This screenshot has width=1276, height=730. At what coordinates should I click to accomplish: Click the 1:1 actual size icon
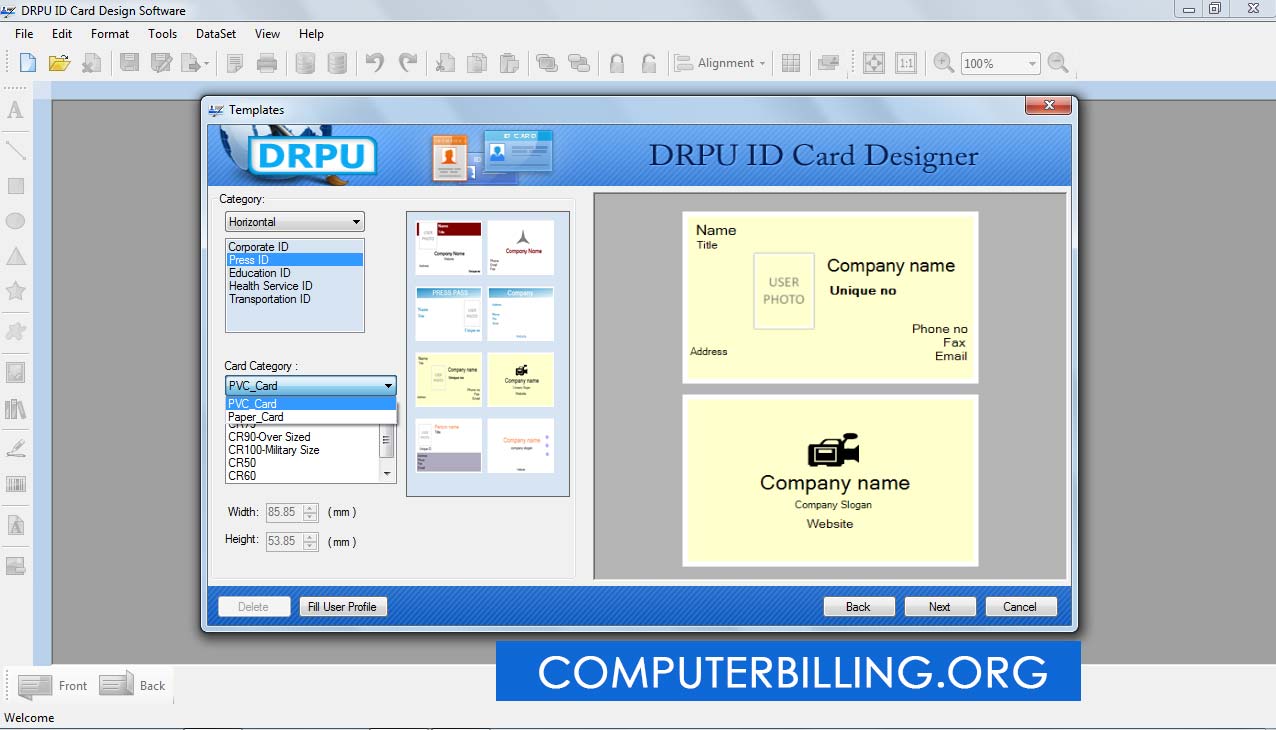(906, 63)
